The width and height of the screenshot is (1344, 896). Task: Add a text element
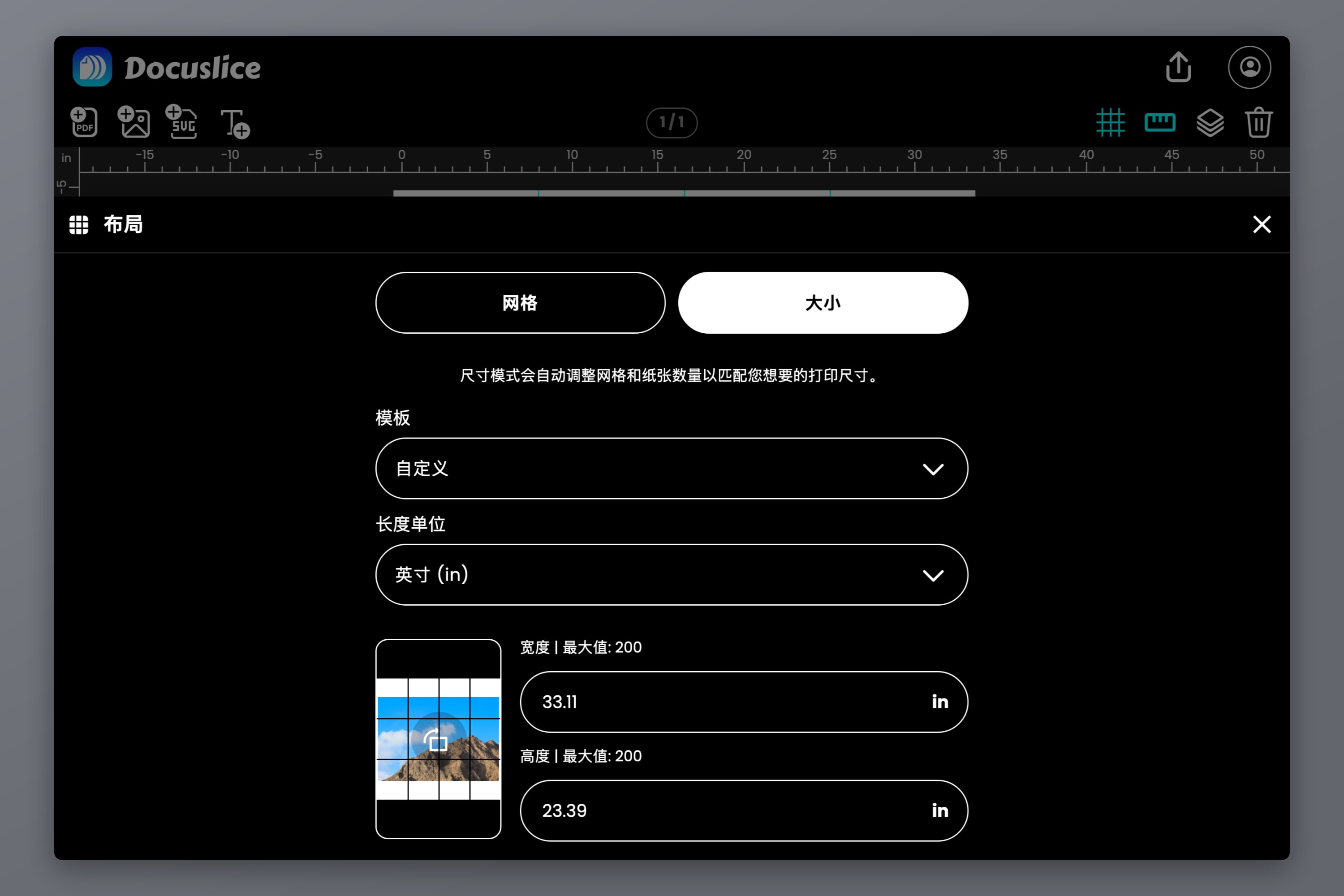(x=235, y=124)
